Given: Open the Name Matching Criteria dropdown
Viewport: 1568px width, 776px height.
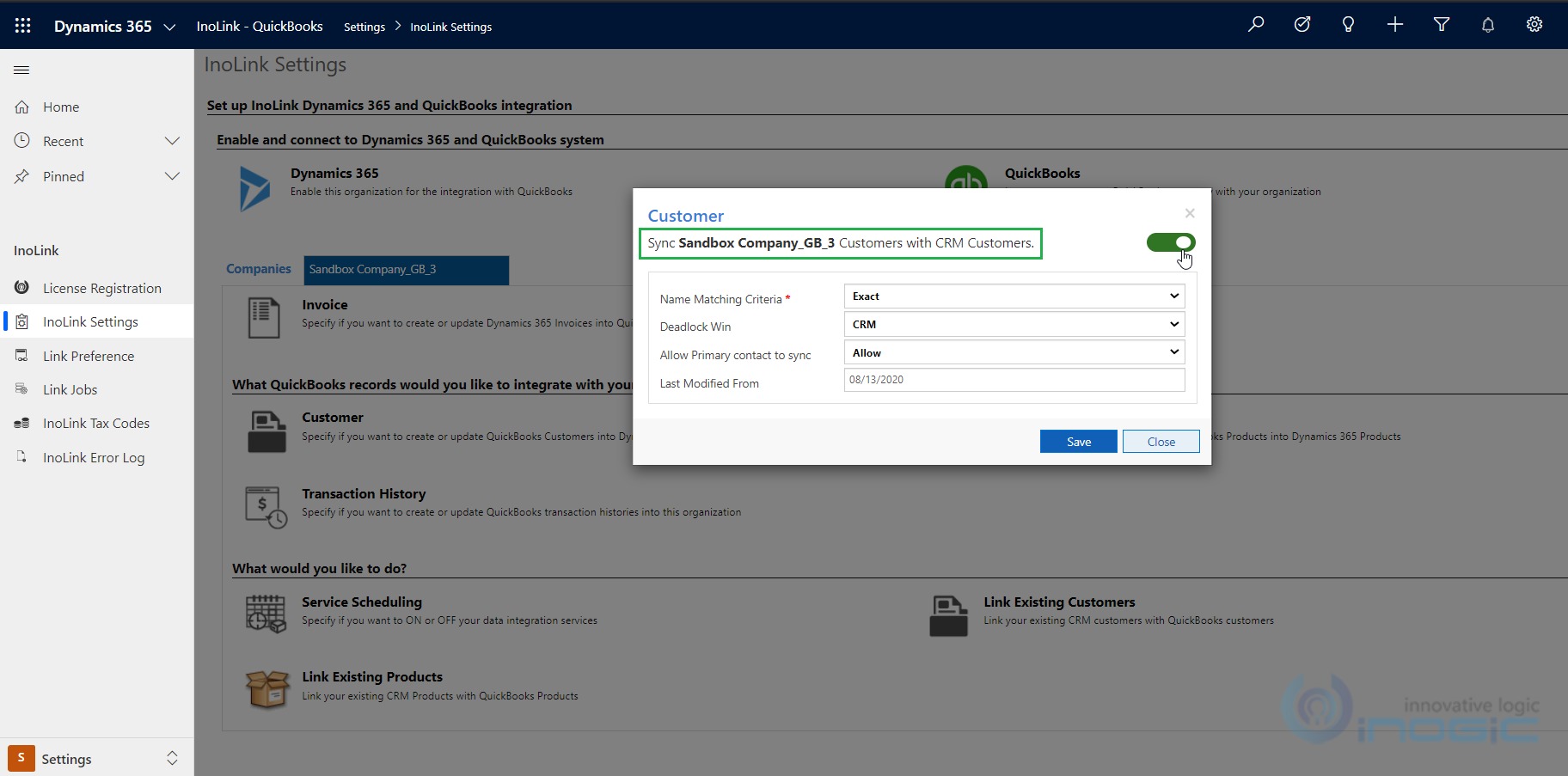Looking at the screenshot, I should [1014, 296].
